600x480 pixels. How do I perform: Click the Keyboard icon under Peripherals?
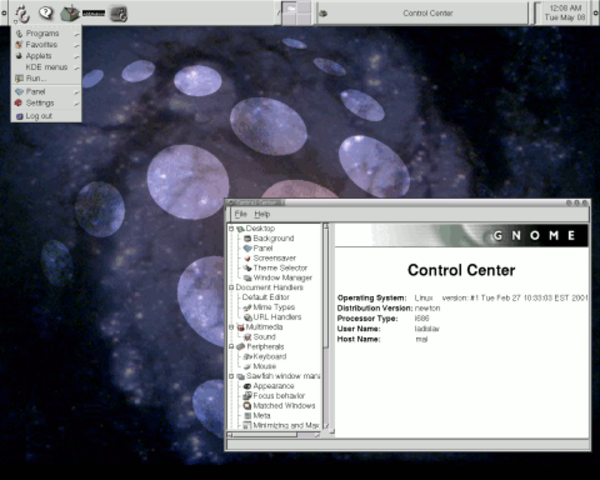pos(248,357)
